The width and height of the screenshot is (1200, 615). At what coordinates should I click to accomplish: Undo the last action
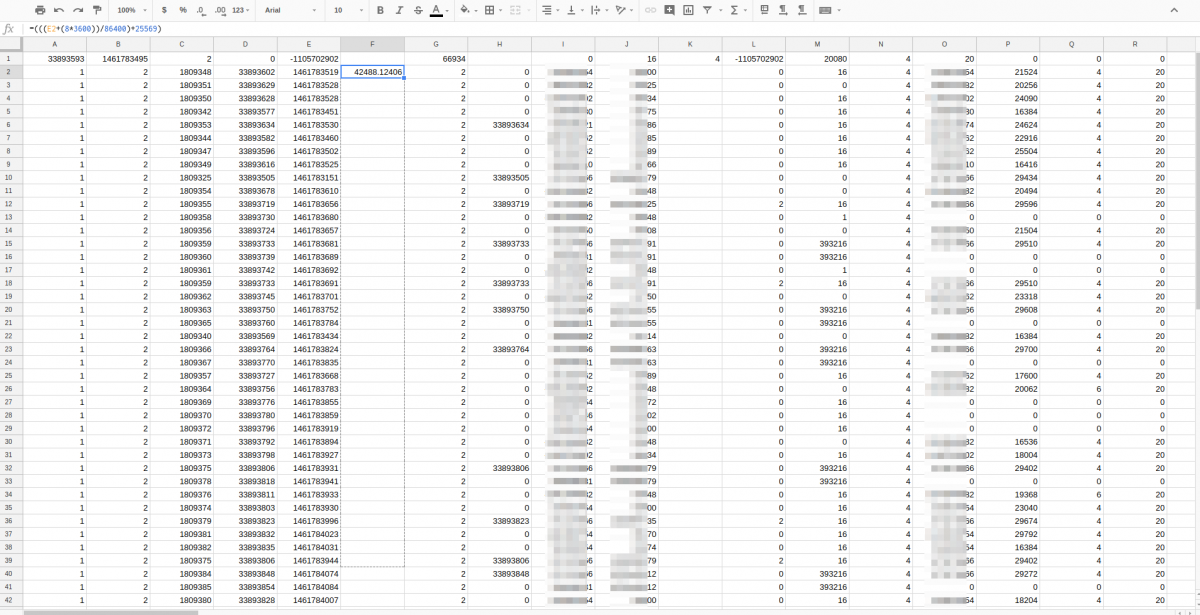point(59,10)
